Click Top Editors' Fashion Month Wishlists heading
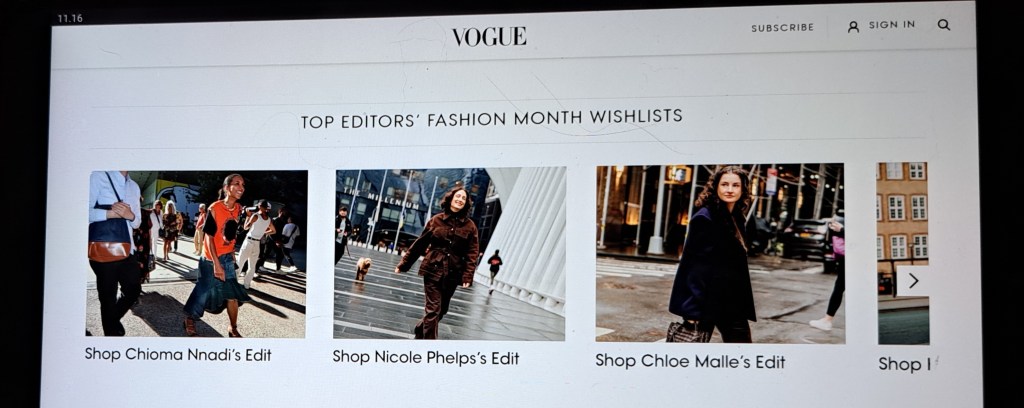This screenshot has height=408, width=1024. tap(491, 119)
